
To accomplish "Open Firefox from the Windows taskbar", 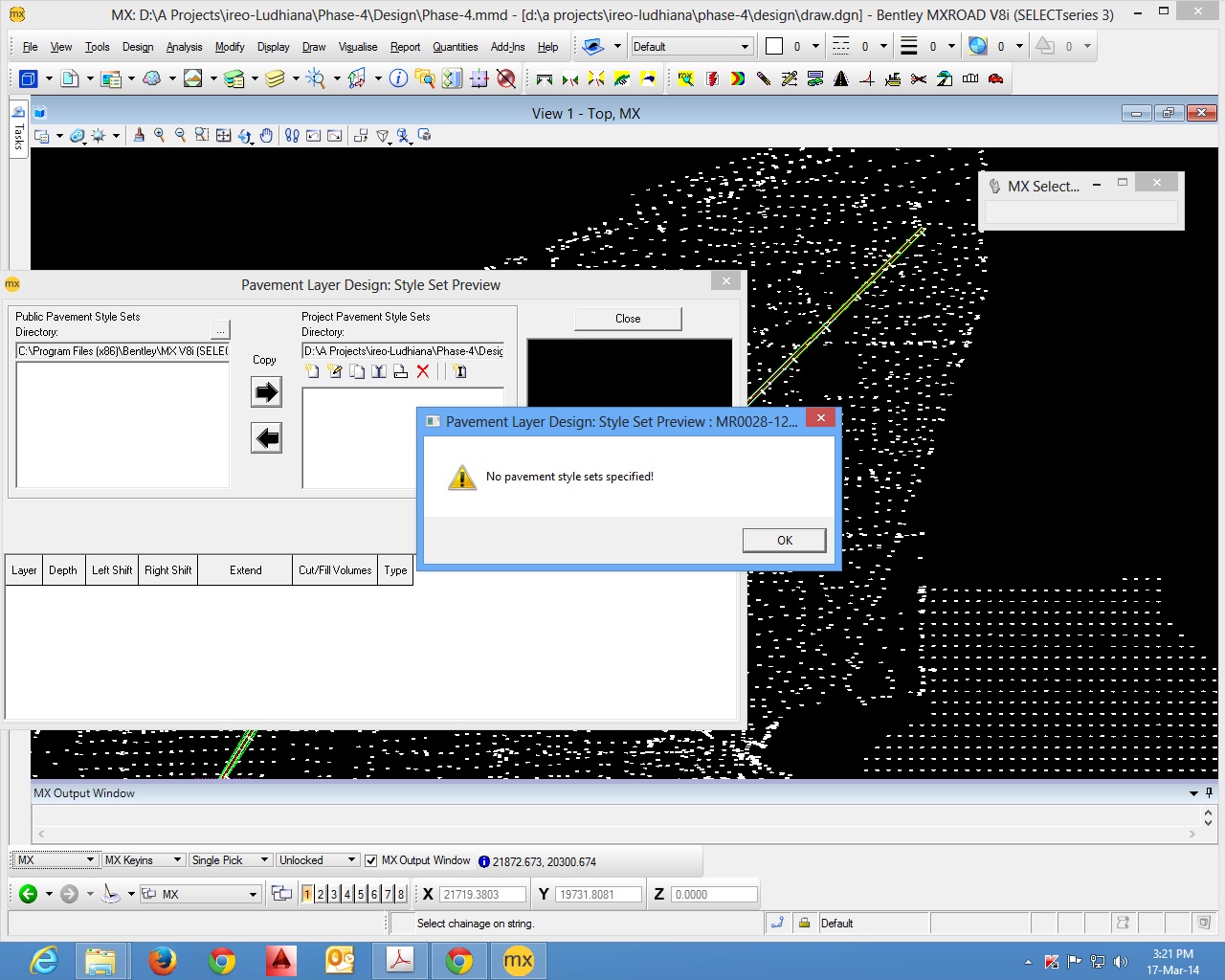I will (x=163, y=960).
